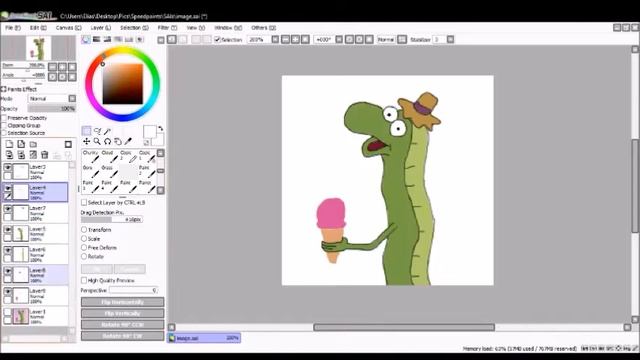Click the Flip Horizontally button

tap(122, 302)
